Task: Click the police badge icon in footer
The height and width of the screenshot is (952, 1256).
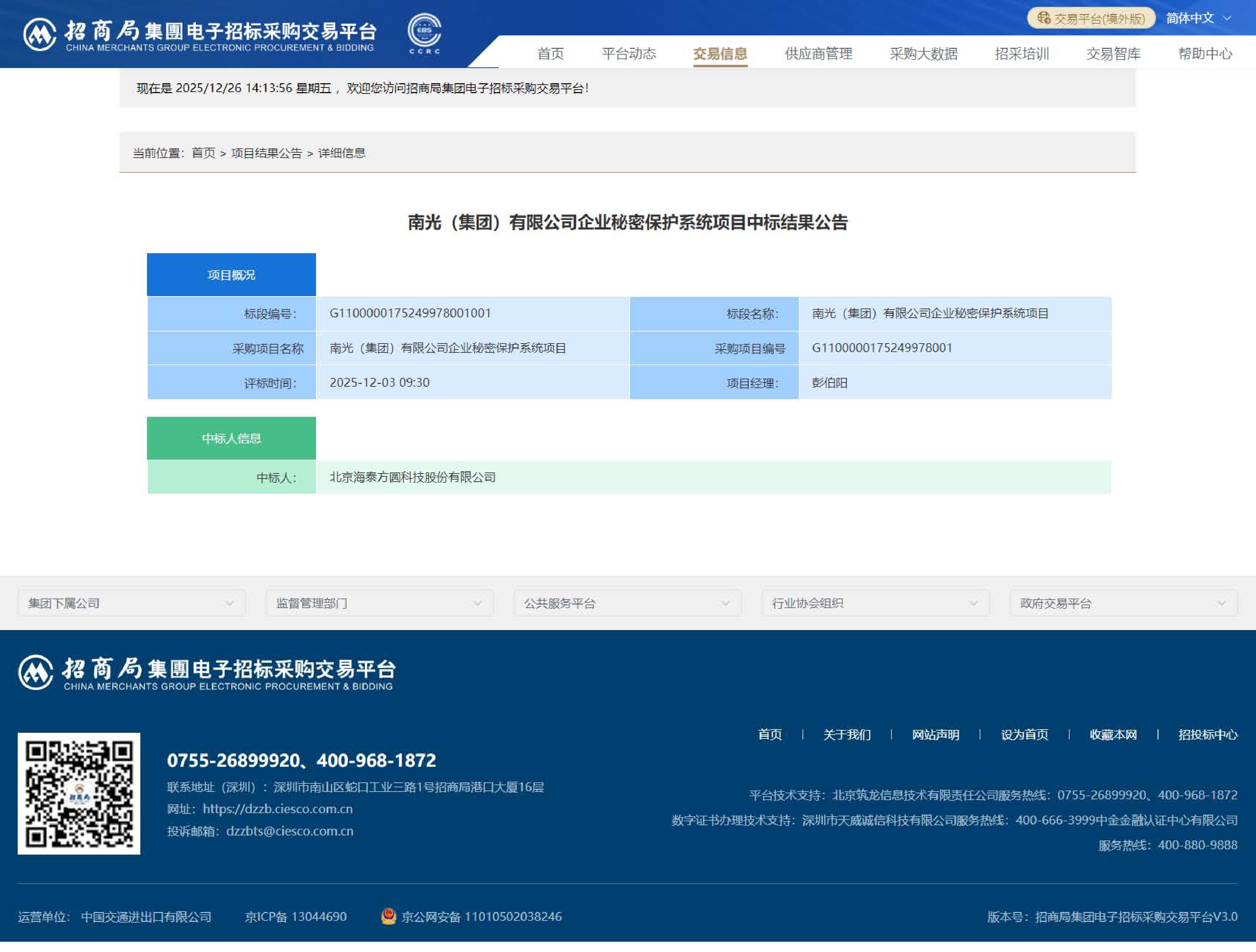Action: pos(388,916)
